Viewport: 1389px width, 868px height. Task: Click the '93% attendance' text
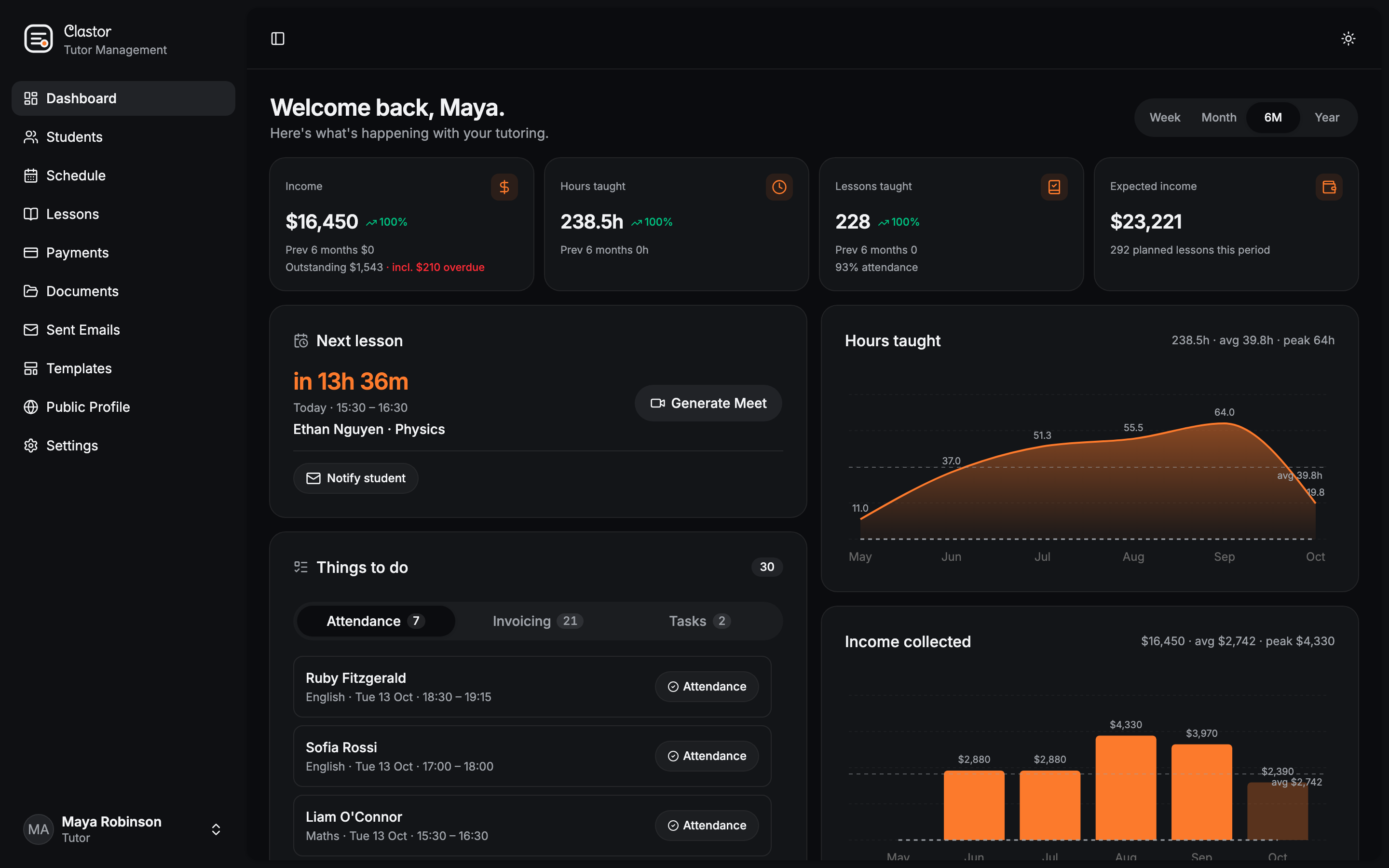[x=876, y=267]
